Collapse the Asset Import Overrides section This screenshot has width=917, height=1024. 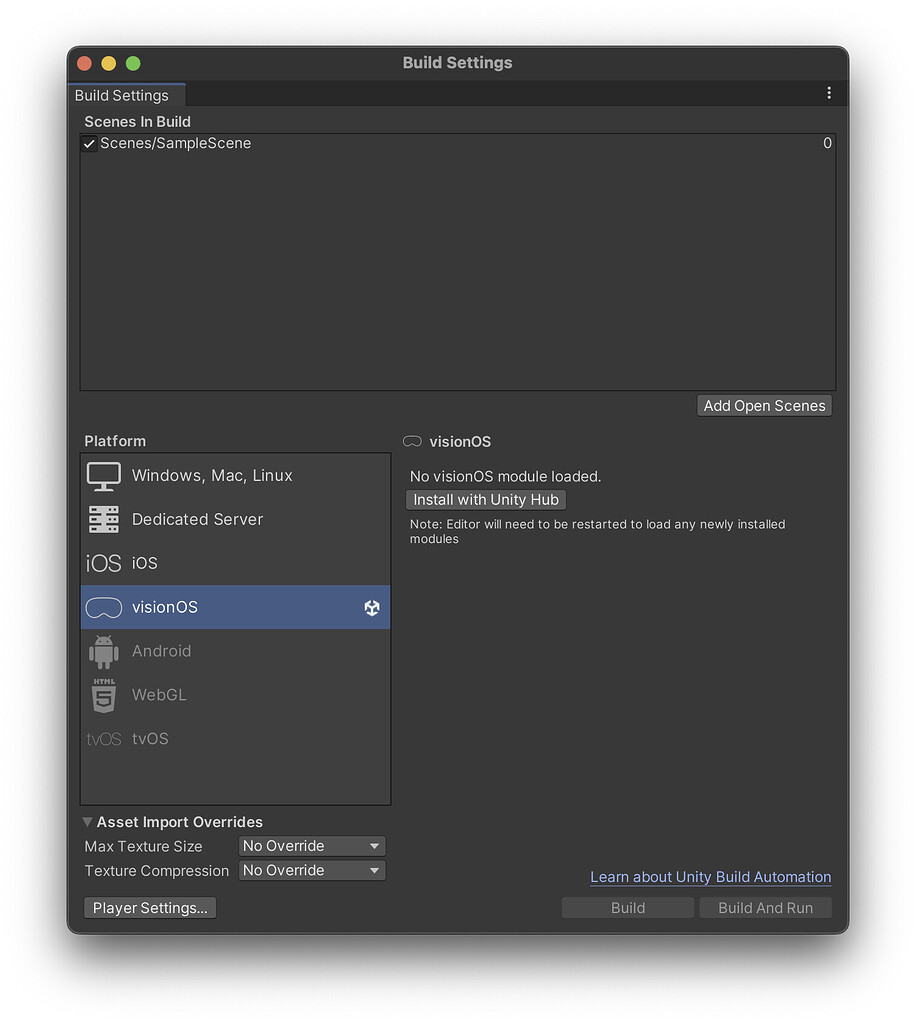pos(87,821)
